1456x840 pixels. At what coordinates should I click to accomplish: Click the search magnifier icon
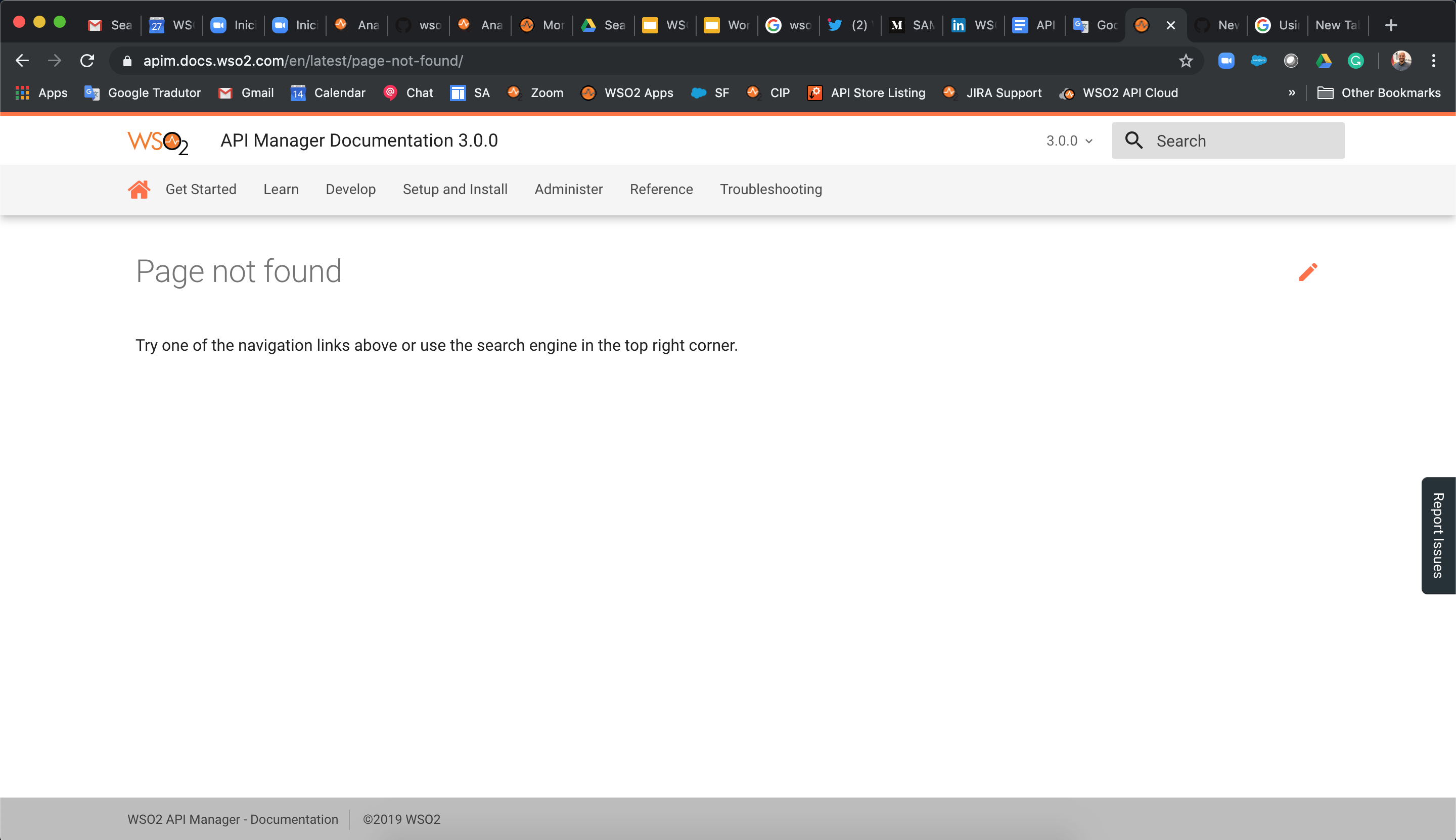[x=1134, y=140]
